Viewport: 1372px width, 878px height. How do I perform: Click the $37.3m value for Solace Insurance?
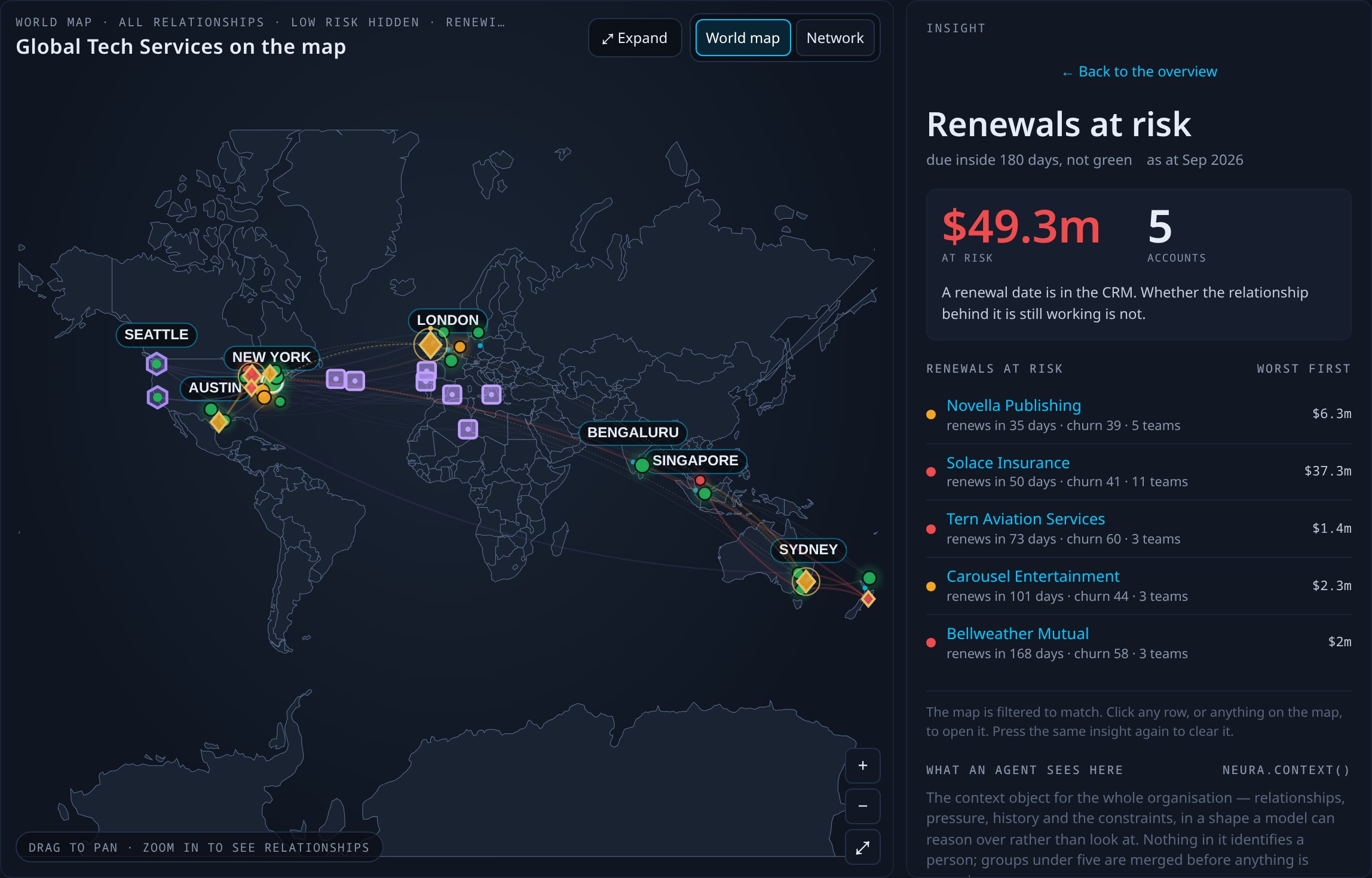[1328, 471]
